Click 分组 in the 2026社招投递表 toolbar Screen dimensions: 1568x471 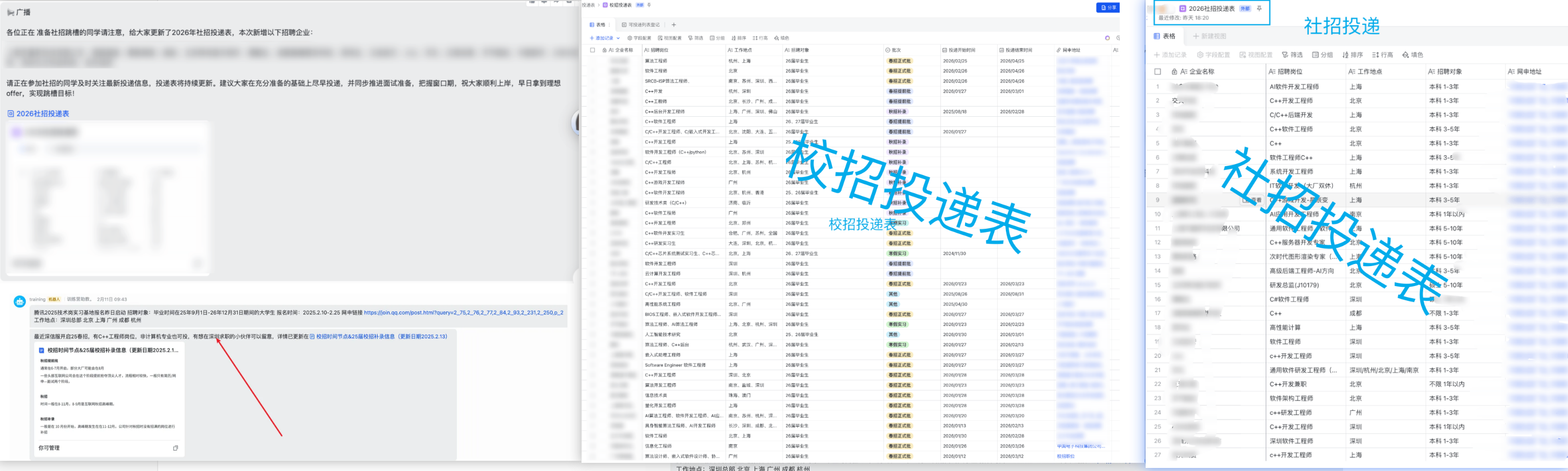point(1322,55)
